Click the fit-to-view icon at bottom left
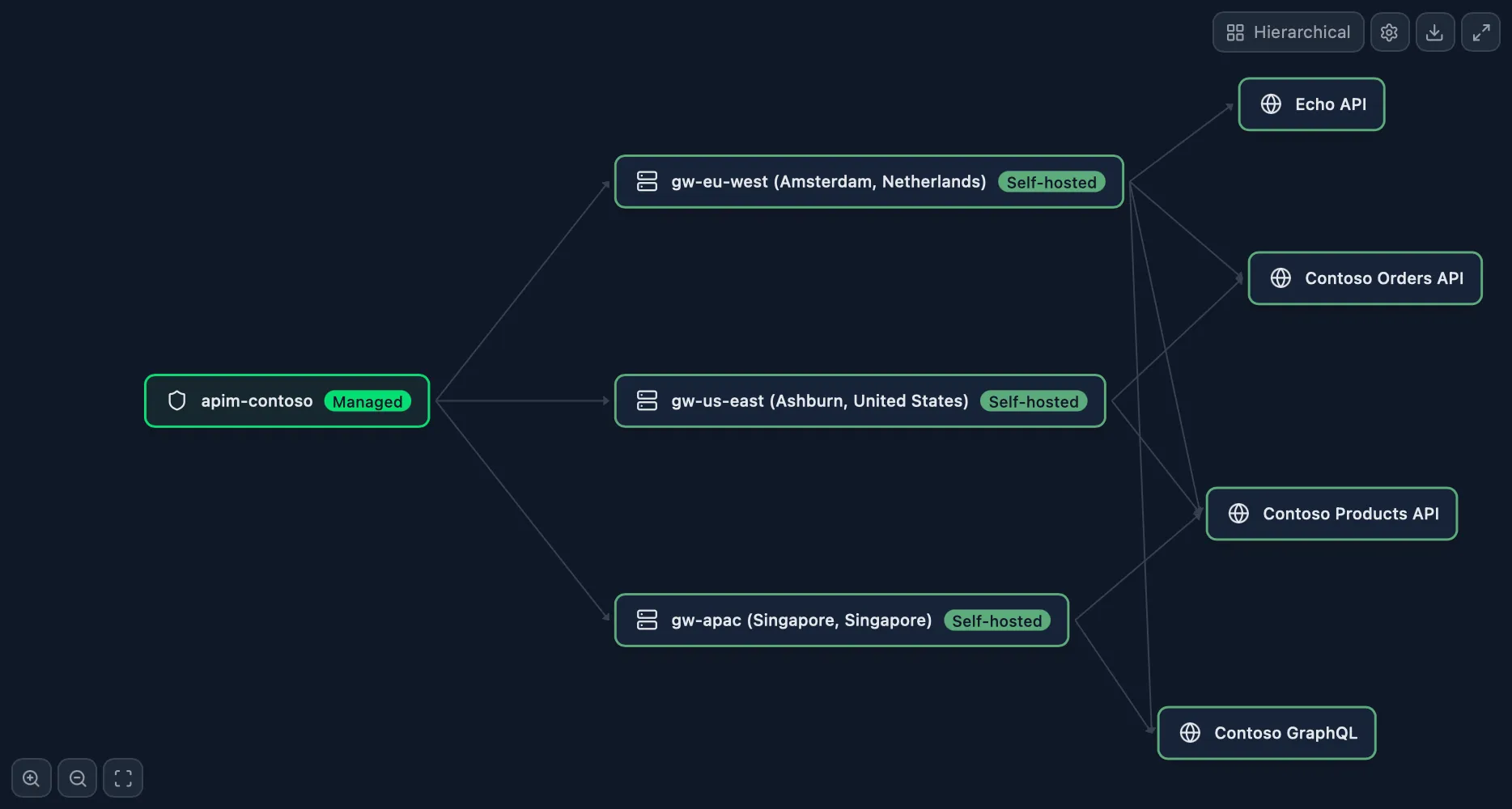 click(123, 777)
